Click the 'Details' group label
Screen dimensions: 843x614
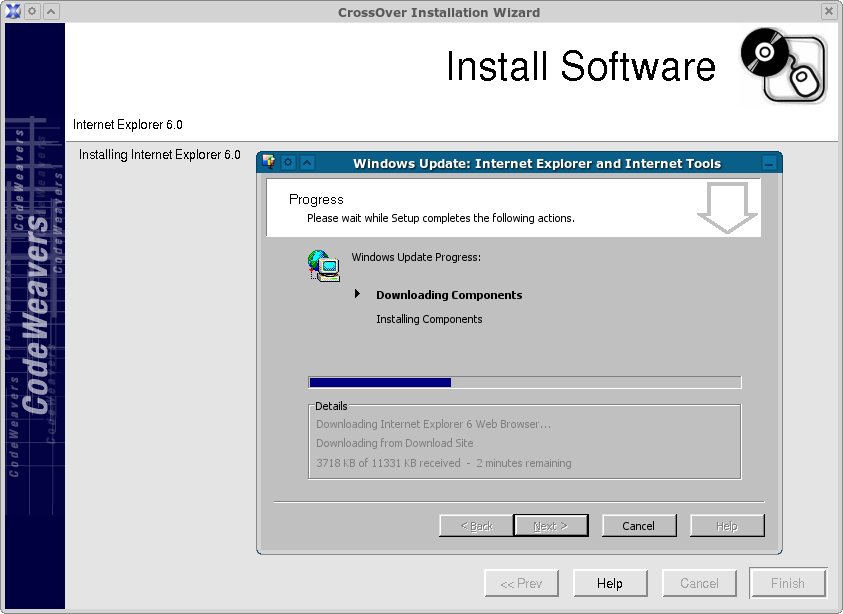tap(331, 406)
